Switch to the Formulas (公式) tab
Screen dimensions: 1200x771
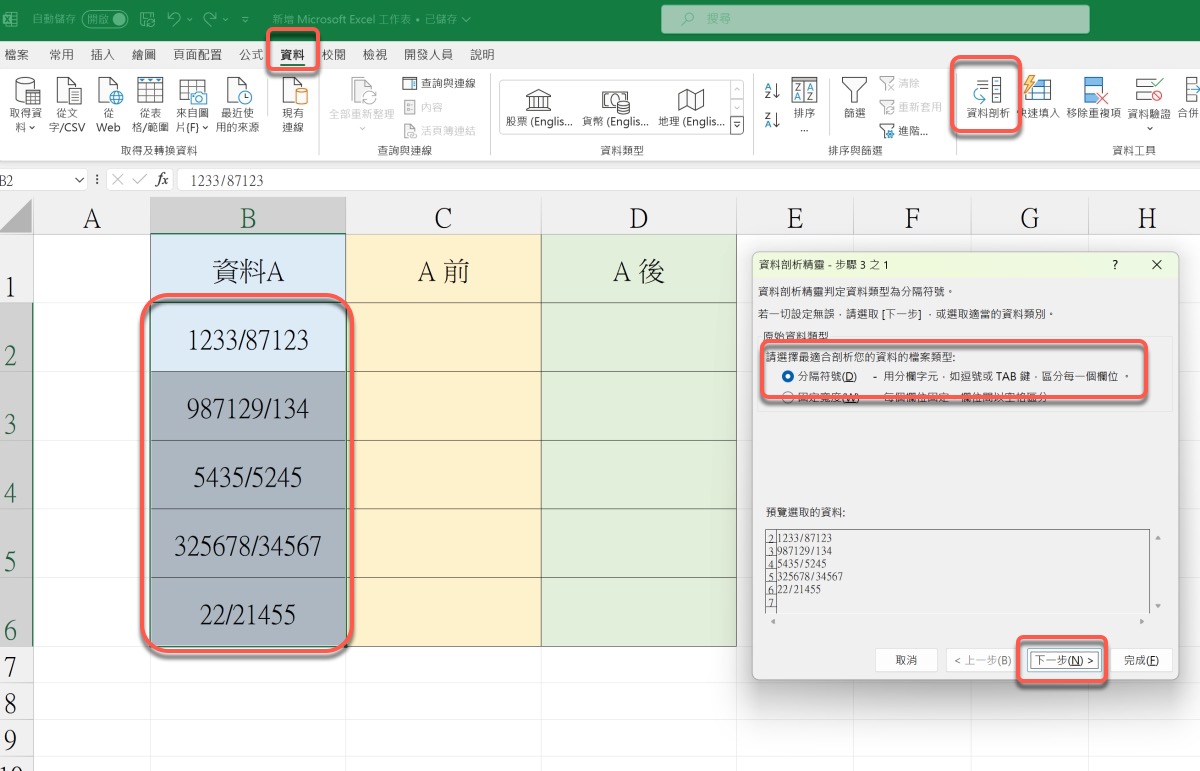coord(251,55)
